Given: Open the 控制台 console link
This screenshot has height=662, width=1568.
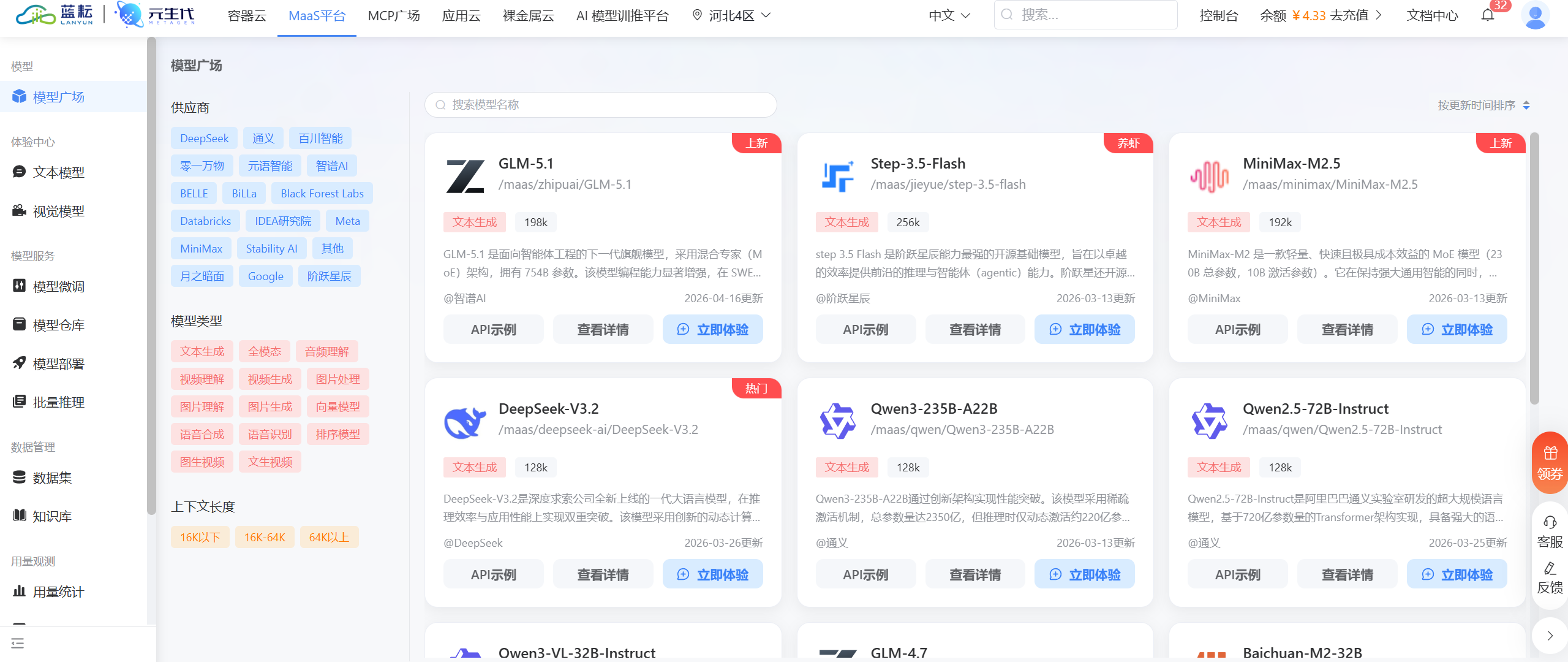Looking at the screenshot, I should tap(1219, 15).
